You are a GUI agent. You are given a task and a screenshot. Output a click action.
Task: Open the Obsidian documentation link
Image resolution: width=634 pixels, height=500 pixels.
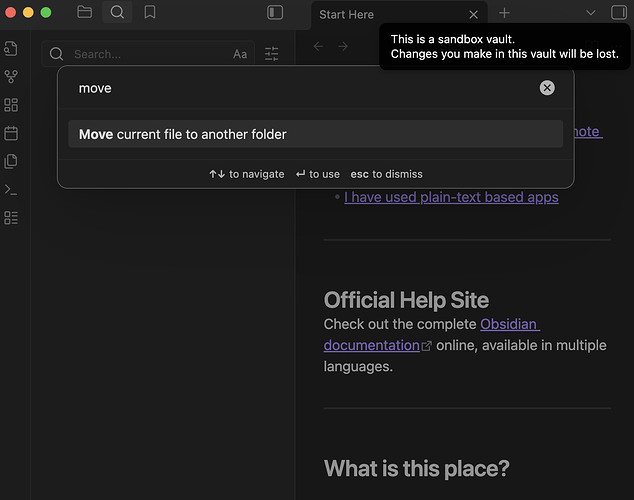click(x=510, y=325)
